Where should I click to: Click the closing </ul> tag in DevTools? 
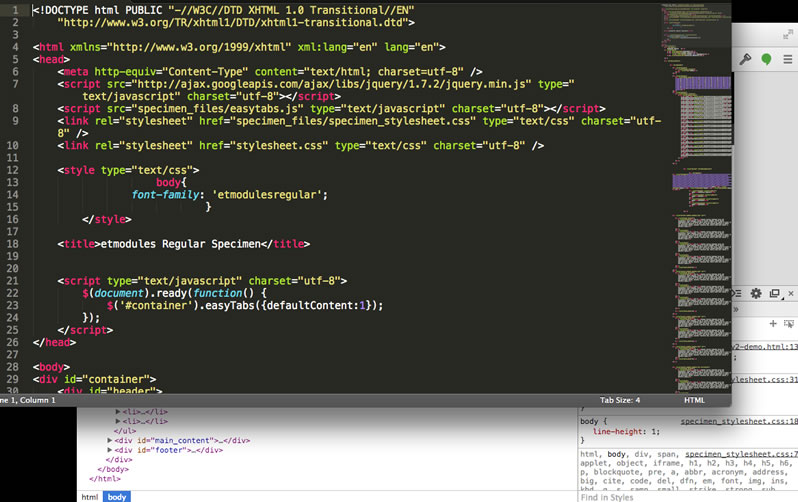(x=125, y=431)
